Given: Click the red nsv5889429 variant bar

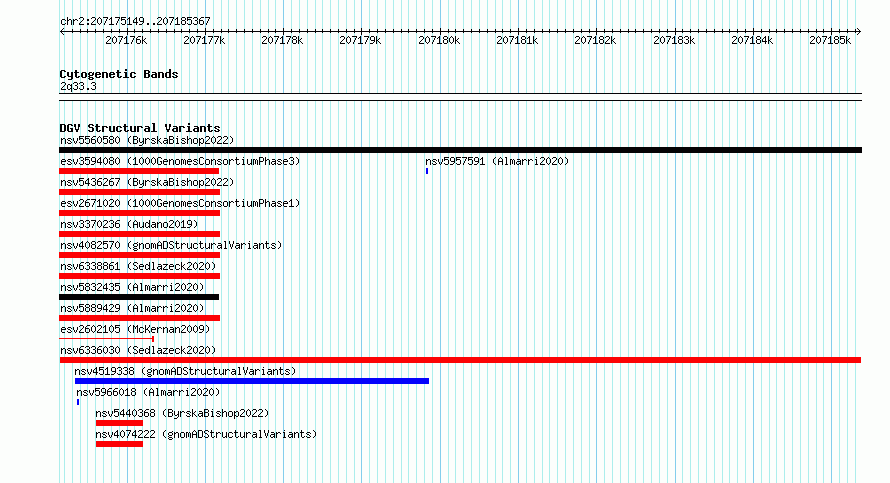Looking at the screenshot, I should pyautogui.click(x=140, y=318).
